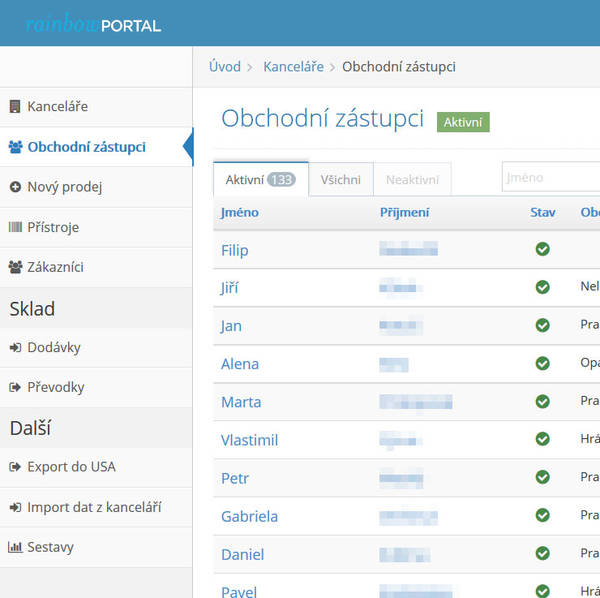Viewport: 600px width, 598px height.
Task: Switch to the Všichni tab
Action: coord(341,179)
